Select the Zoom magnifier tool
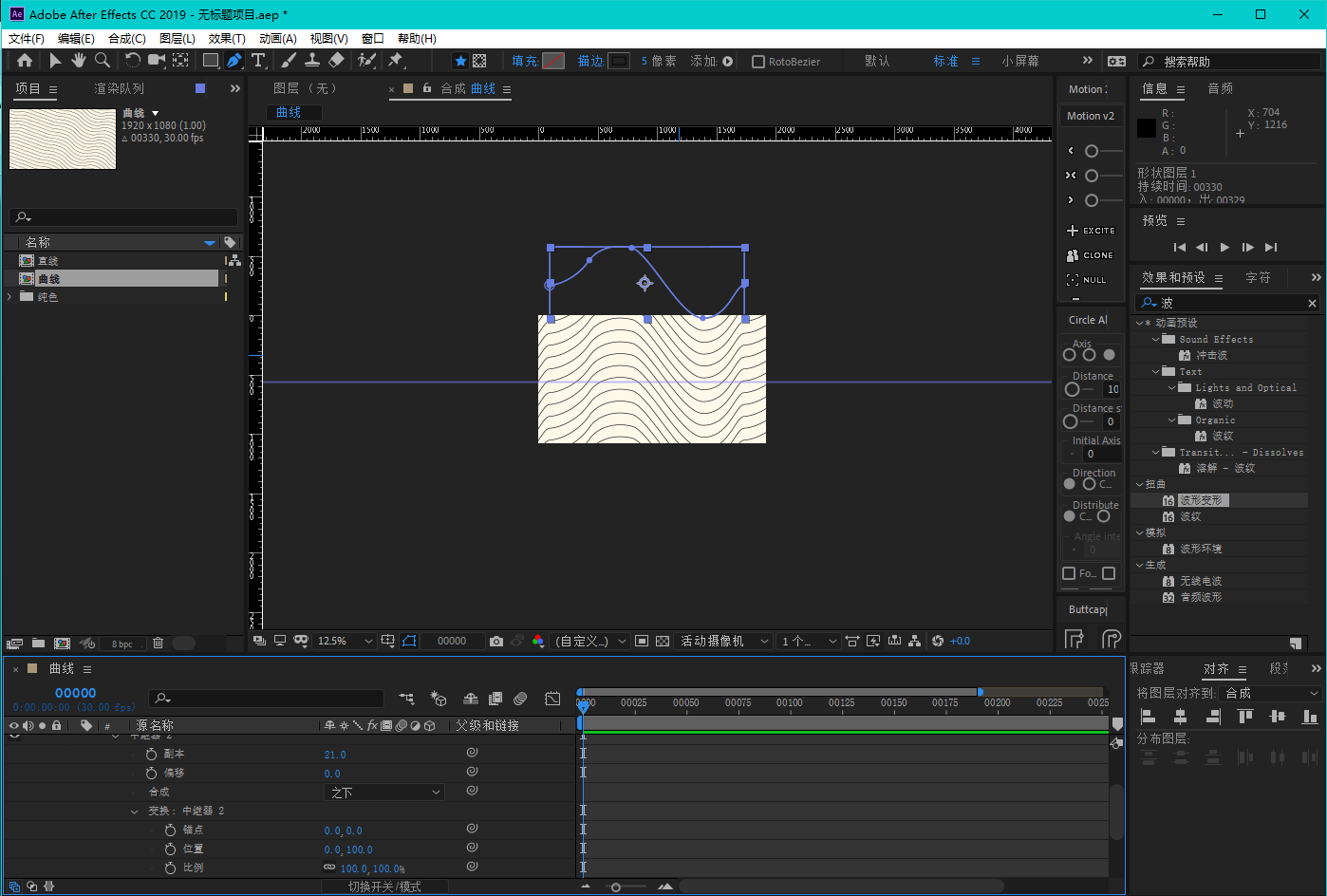Image resolution: width=1327 pixels, height=896 pixels. pyautogui.click(x=102, y=61)
